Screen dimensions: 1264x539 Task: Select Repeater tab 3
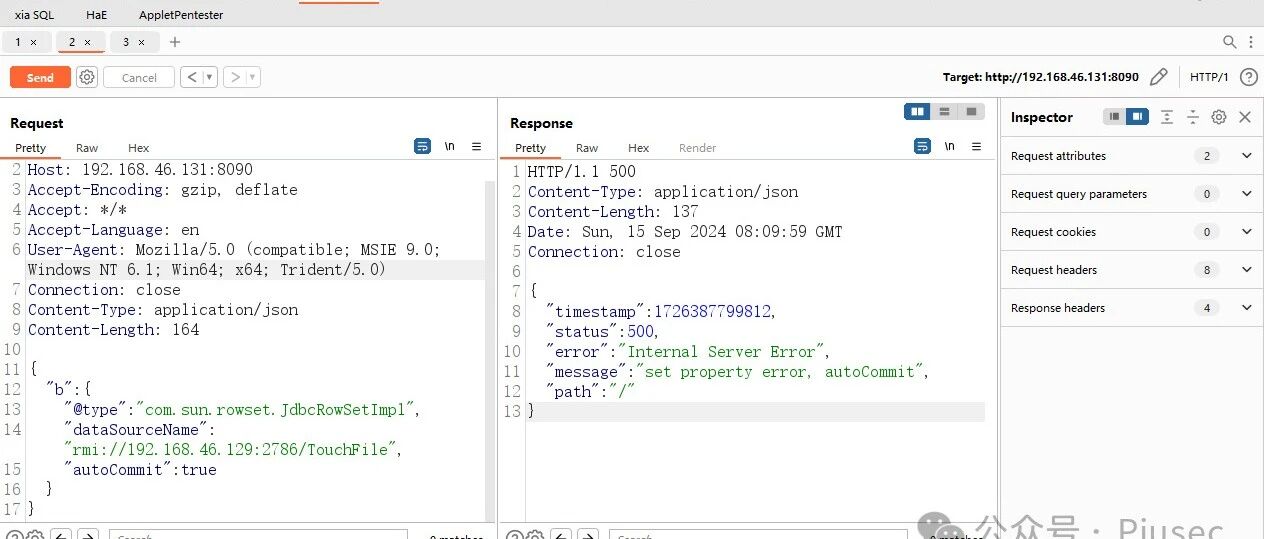(x=126, y=42)
